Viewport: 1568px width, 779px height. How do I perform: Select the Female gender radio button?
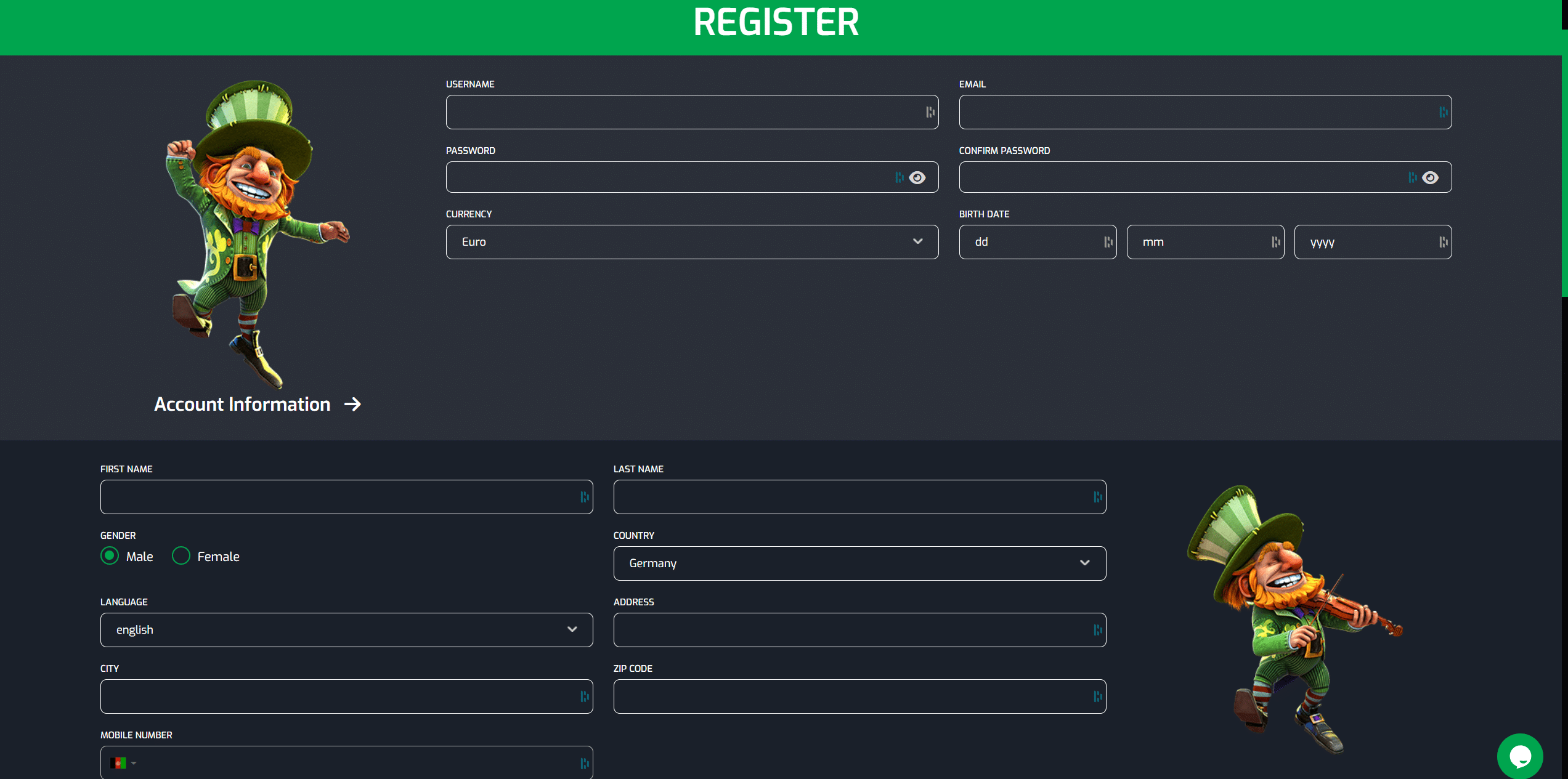[181, 555]
